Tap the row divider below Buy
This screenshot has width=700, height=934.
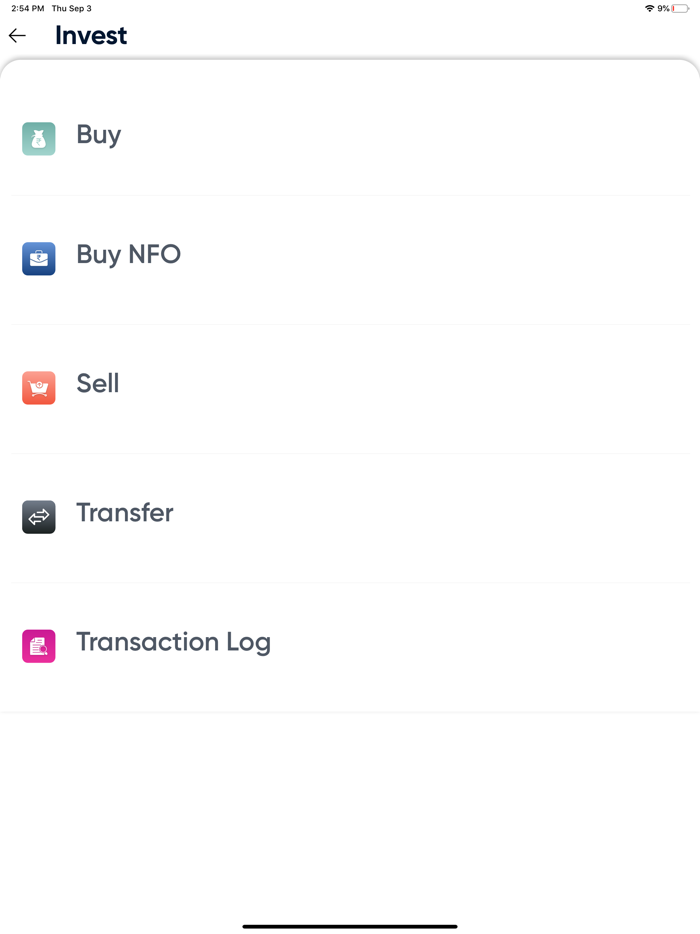pyautogui.click(x=350, y=194)
